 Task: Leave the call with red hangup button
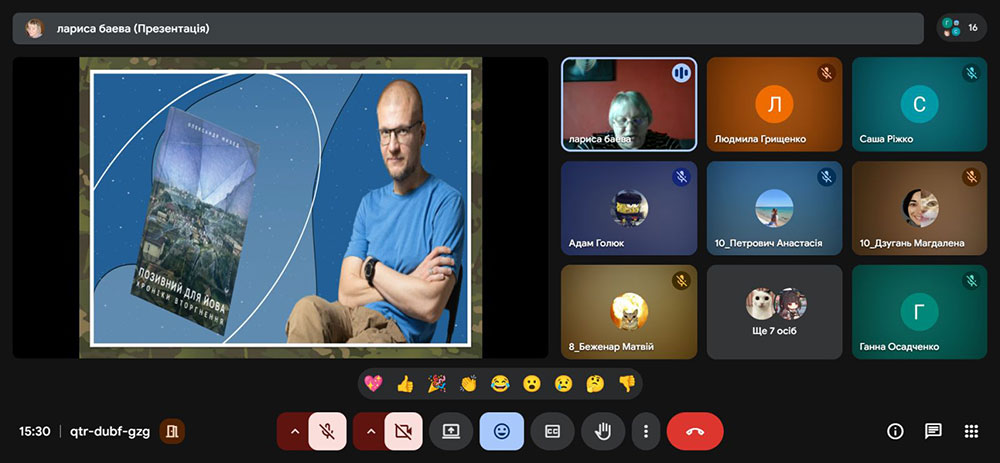click(695, 431)
